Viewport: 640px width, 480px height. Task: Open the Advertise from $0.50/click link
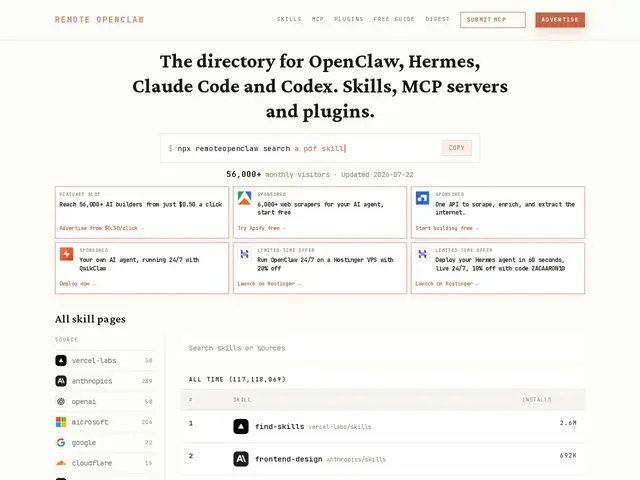click(101, 228)
